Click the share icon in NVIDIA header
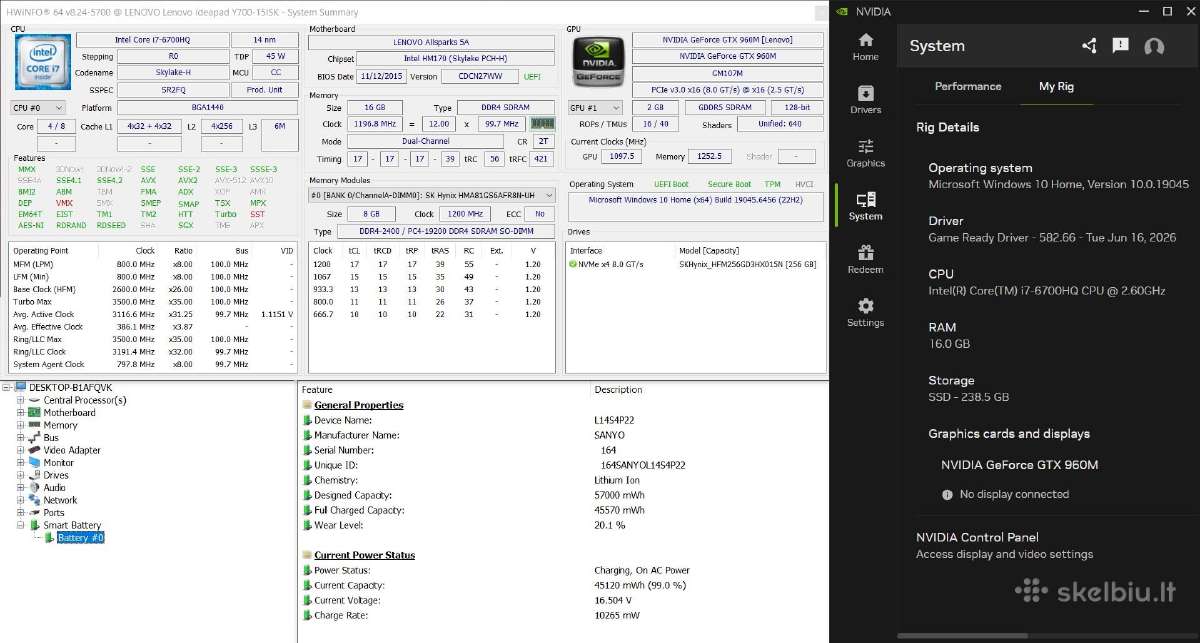The image size is (1200, 643). click(1089, 46)
